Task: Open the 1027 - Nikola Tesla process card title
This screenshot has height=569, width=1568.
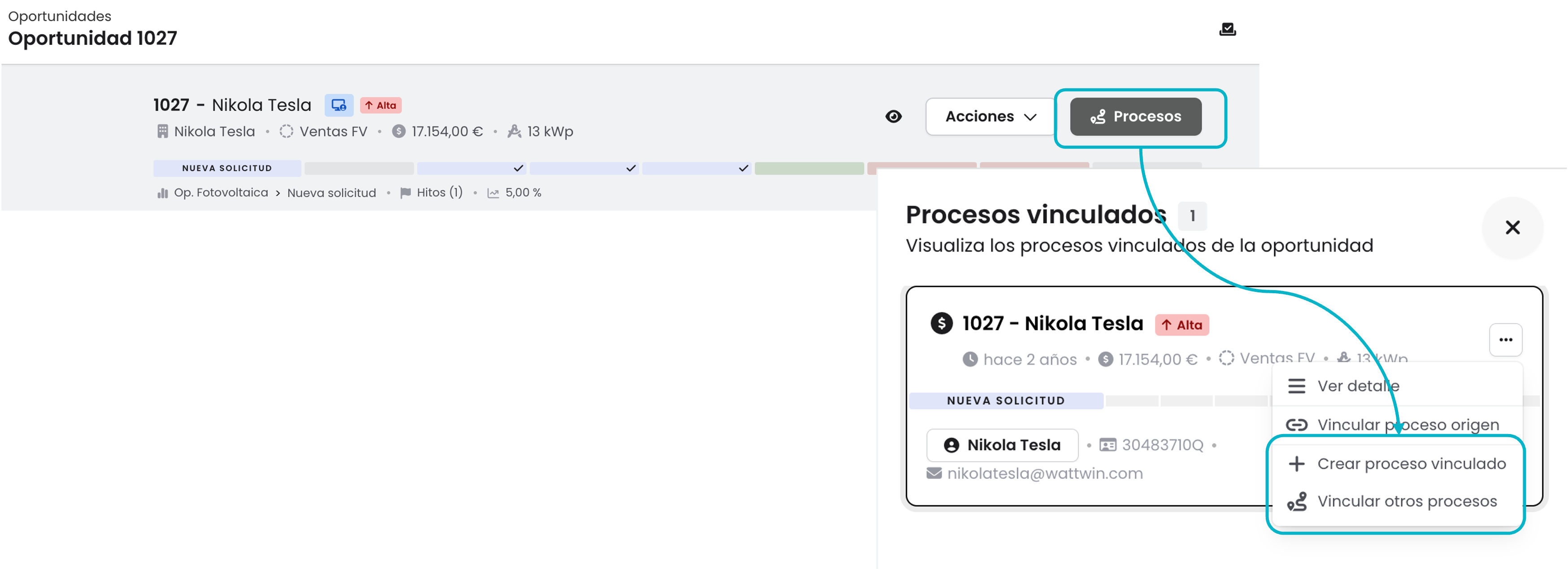Action: point(1052,323)
